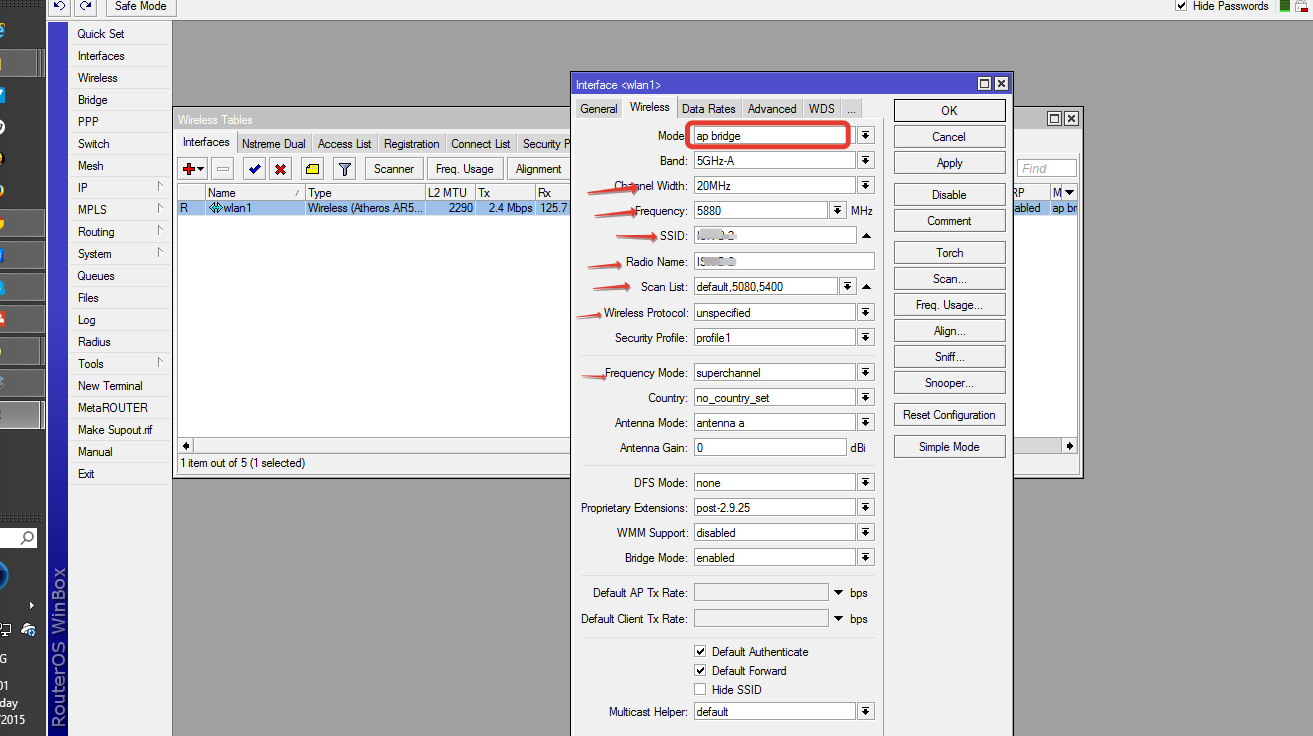Click the Undo arrow icon
Viewport: 1313px width, 736px height.
[x=60, y=6]
